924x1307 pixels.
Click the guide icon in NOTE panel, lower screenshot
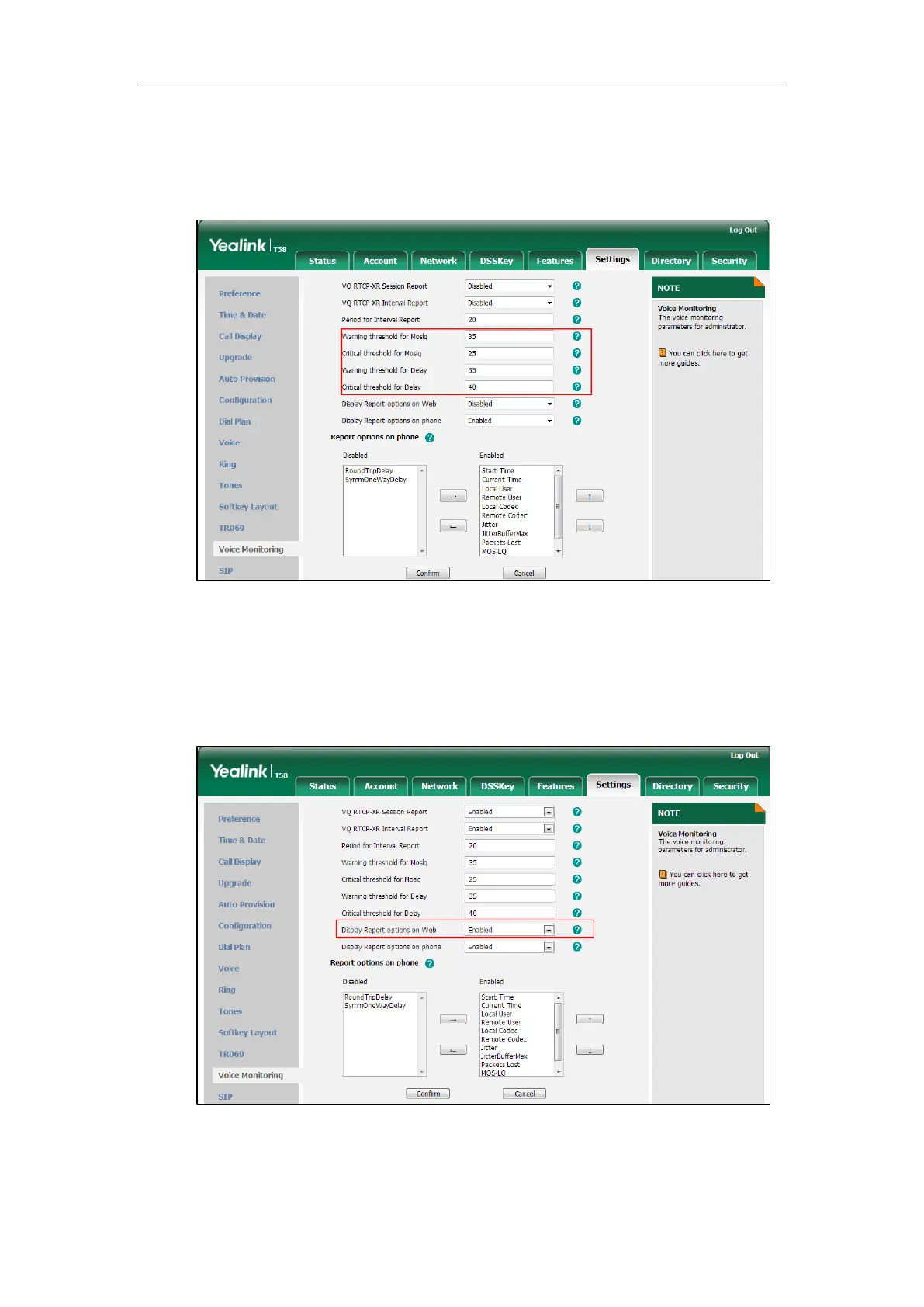[x=663, y=875]
